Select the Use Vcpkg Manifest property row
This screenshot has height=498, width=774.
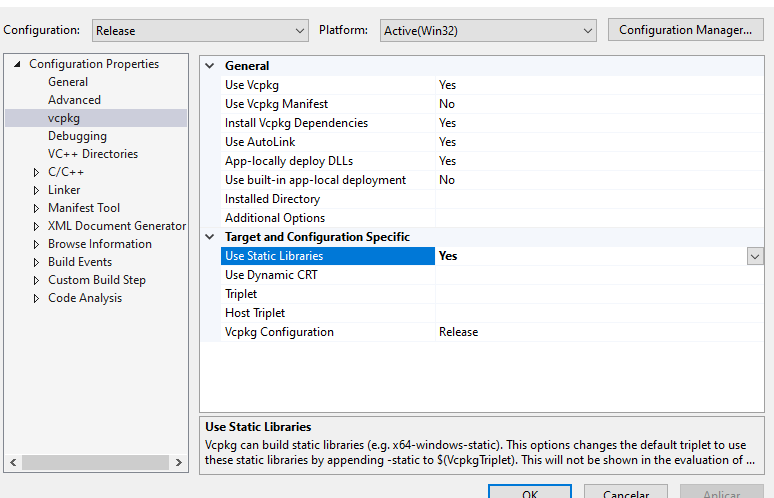pyautogui.click(x=276, y=104)
